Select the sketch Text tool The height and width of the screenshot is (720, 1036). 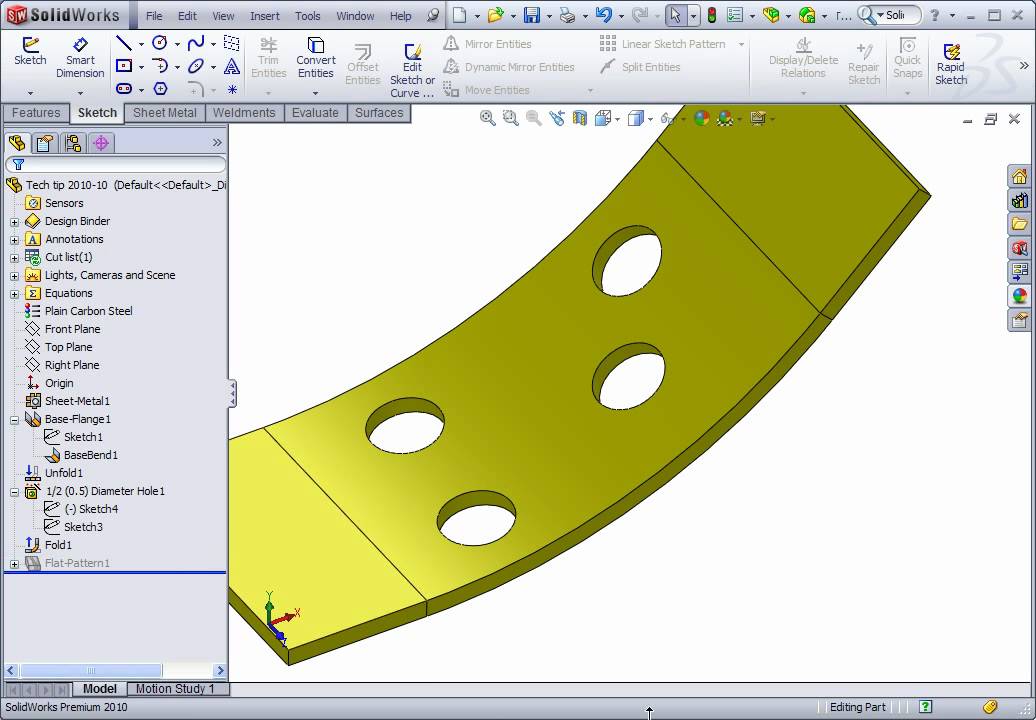[x=232, y=66]
